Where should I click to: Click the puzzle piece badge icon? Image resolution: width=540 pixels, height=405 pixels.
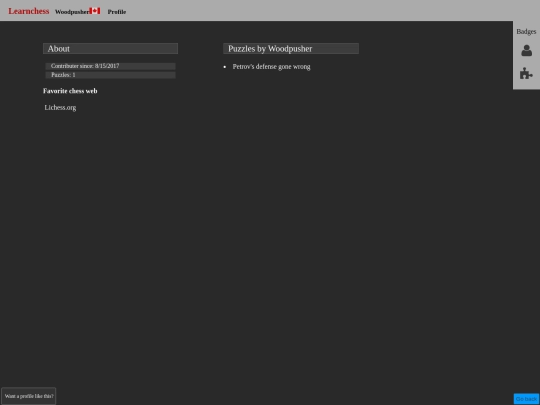(x=526, y=73)
